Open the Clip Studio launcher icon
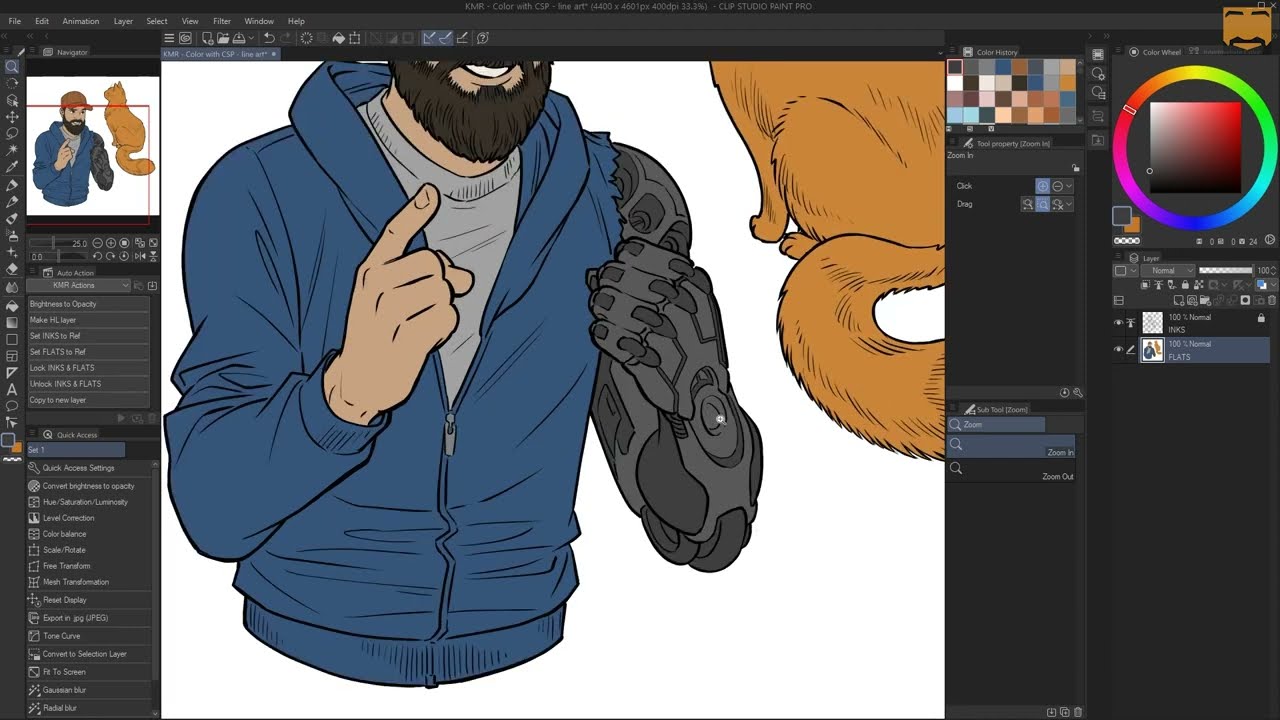The width and height of the screenshot is (1280, 720). [185, 38]
